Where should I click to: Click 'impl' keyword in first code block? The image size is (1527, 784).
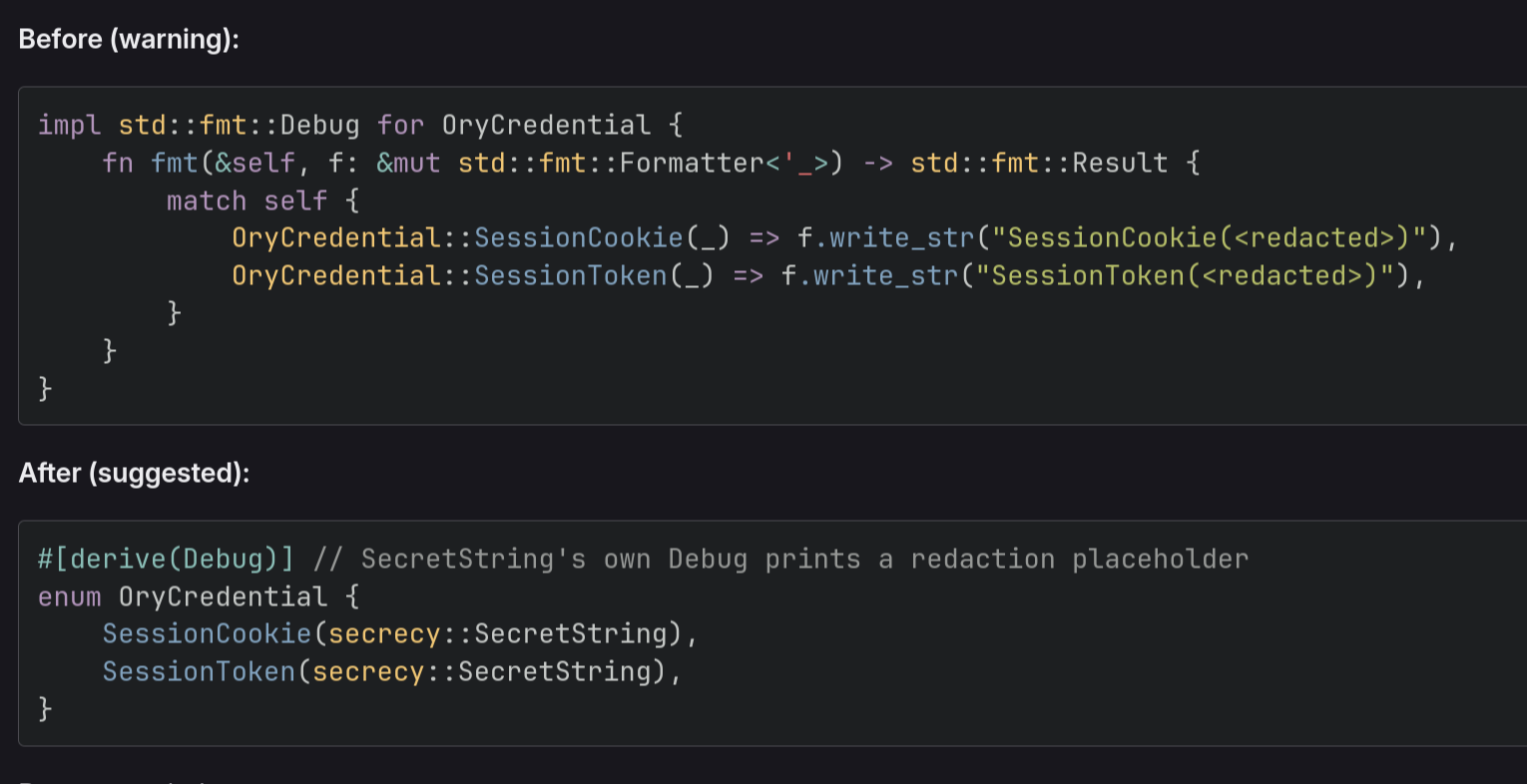pos(70,125)
